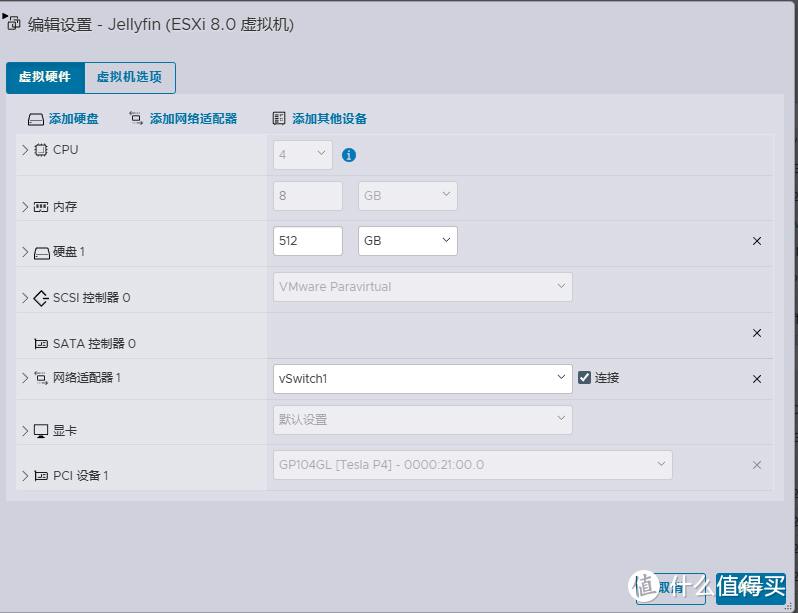Click the memory size field showing 8
Viewport: 798px width, 613px height.
308,196
